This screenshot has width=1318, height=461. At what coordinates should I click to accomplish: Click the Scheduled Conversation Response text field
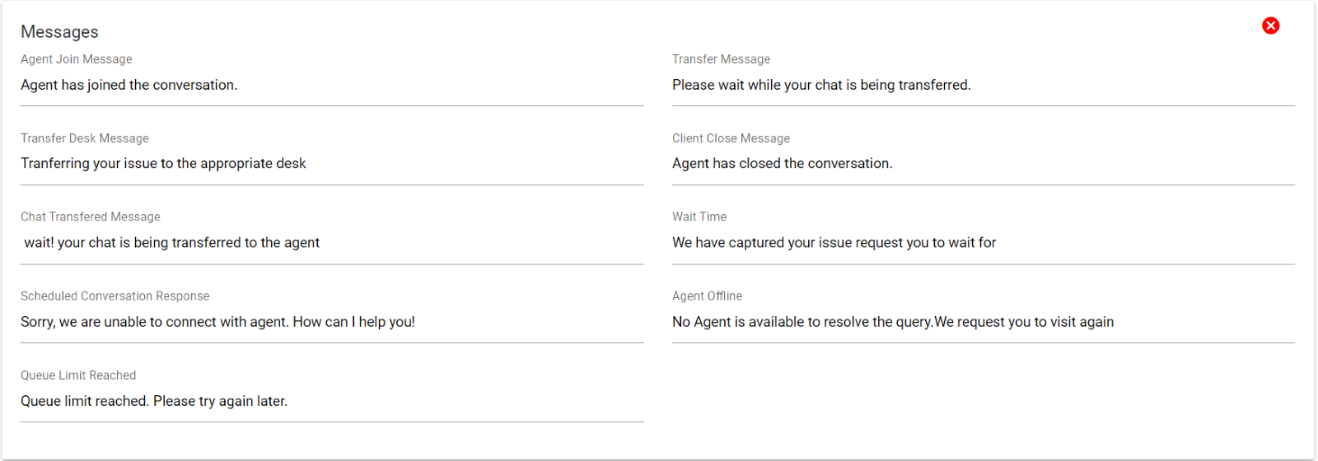pyautogui.click(x=331, y=322)
